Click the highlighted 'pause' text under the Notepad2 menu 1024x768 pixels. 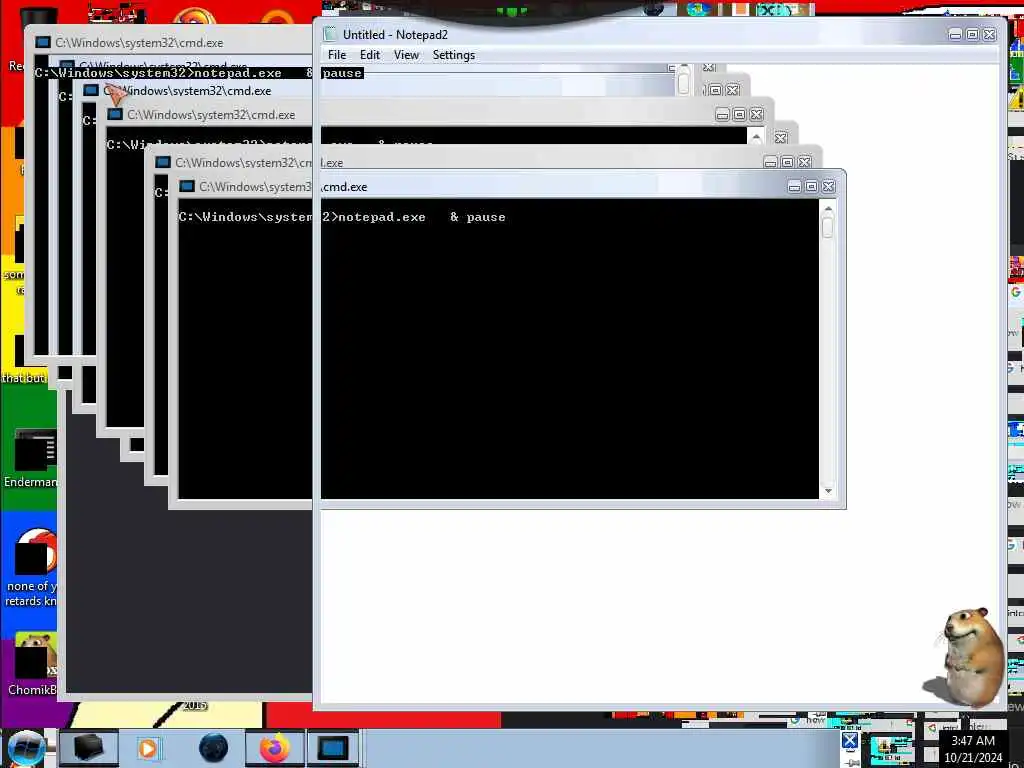[x=342, y=73]
